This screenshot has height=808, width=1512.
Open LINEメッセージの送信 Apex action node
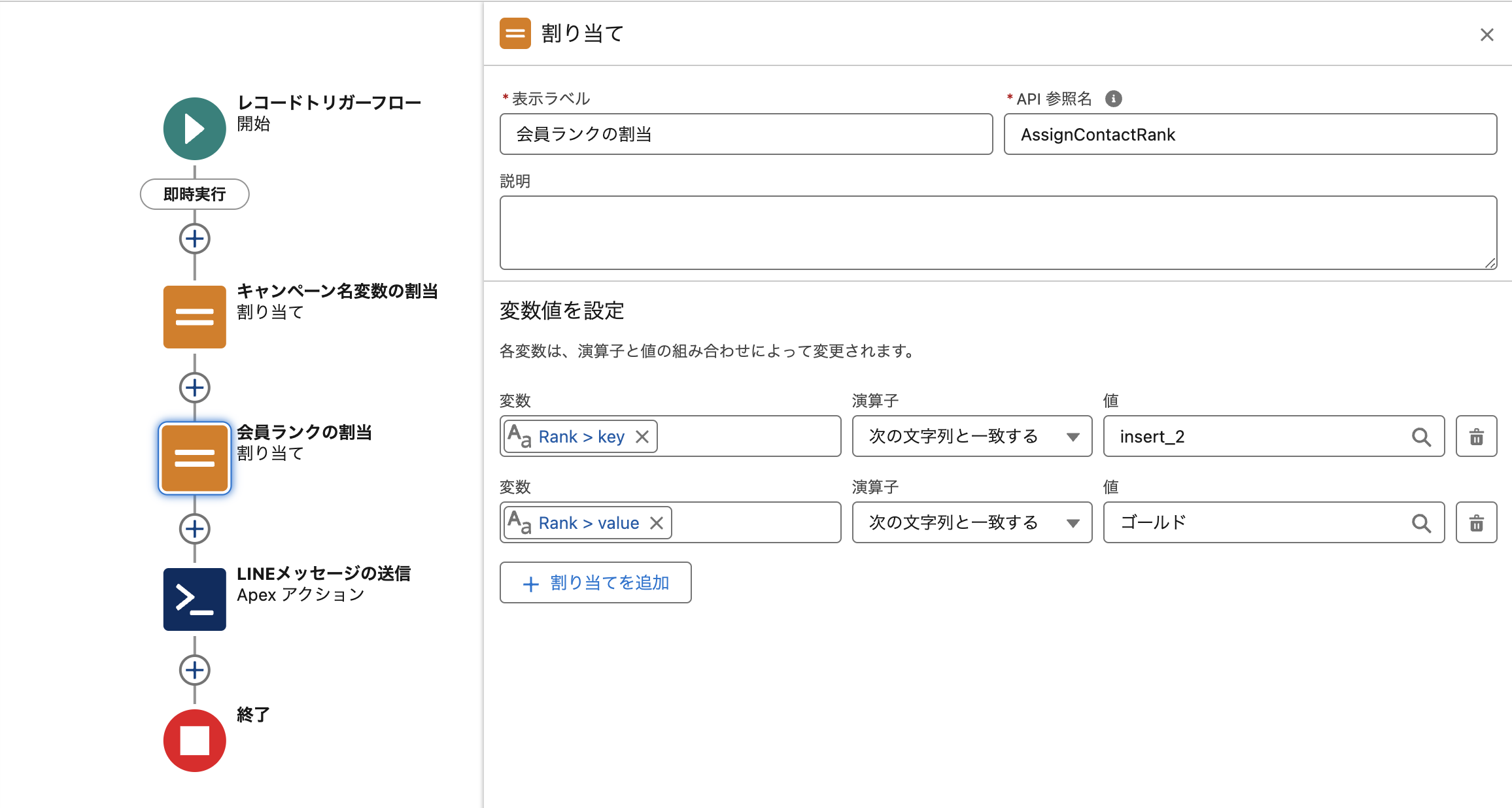tap(194, 599)
